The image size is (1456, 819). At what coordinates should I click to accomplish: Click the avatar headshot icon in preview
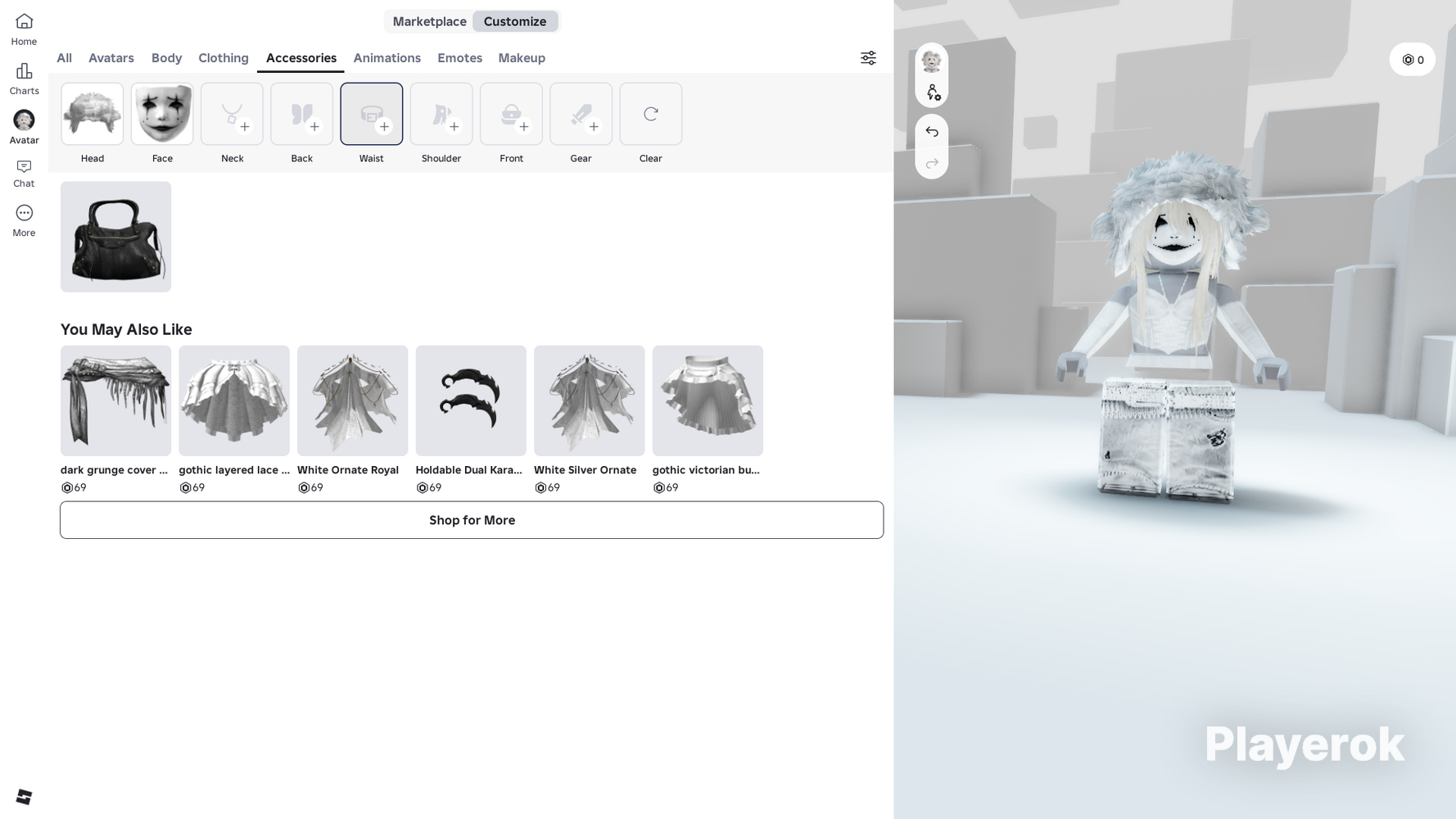[x=932, y=61]
